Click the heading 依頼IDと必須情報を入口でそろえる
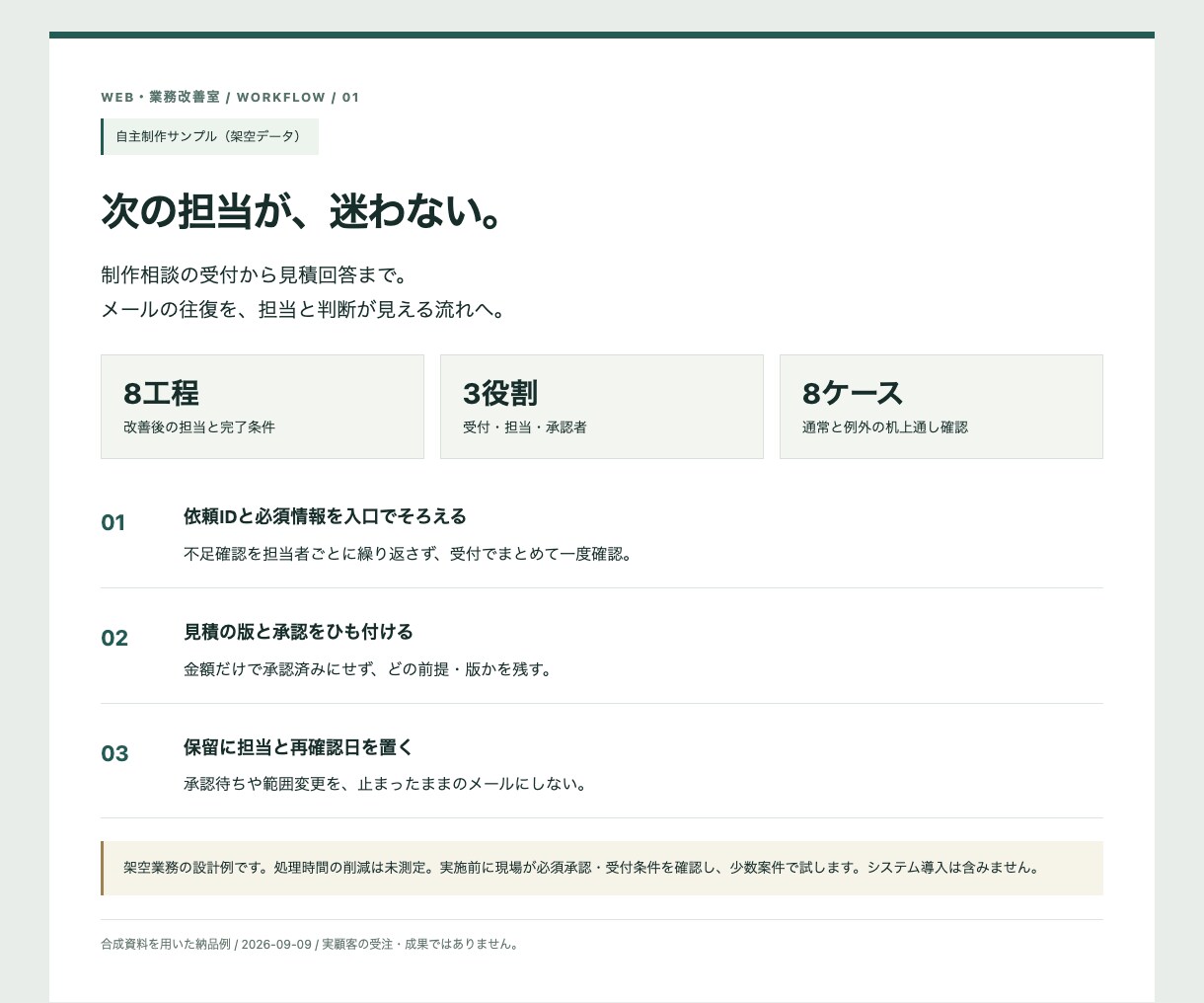Image resolution: width=1204 pixels, height=1003 pixels. [325, 516]
